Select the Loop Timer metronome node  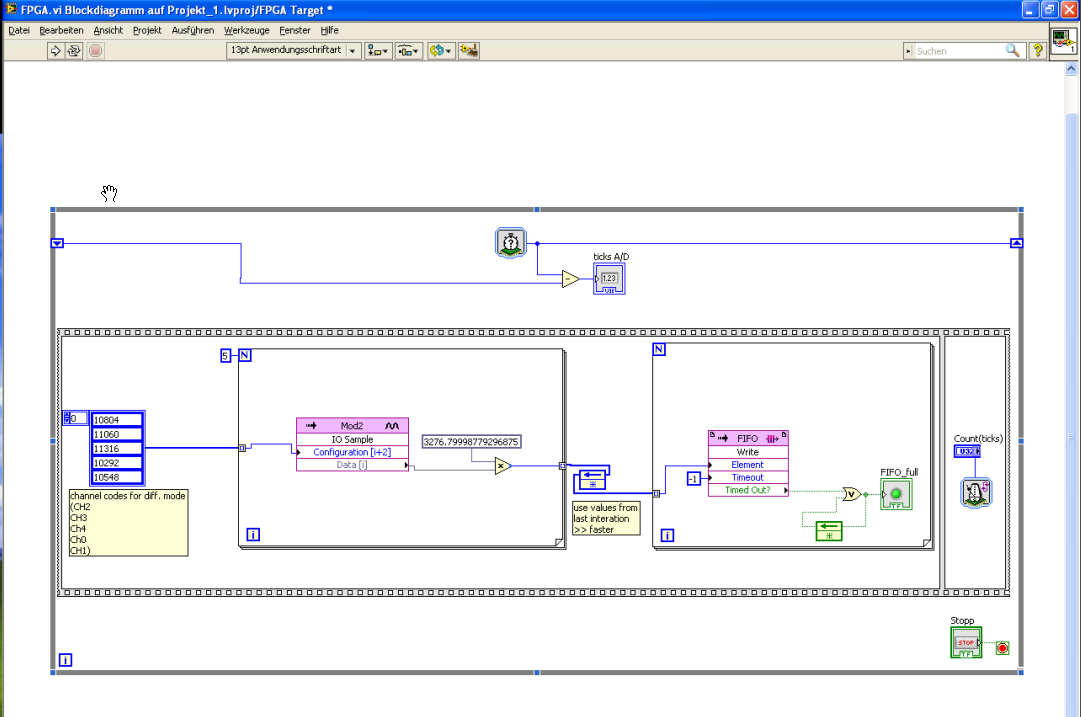point(976,493)
